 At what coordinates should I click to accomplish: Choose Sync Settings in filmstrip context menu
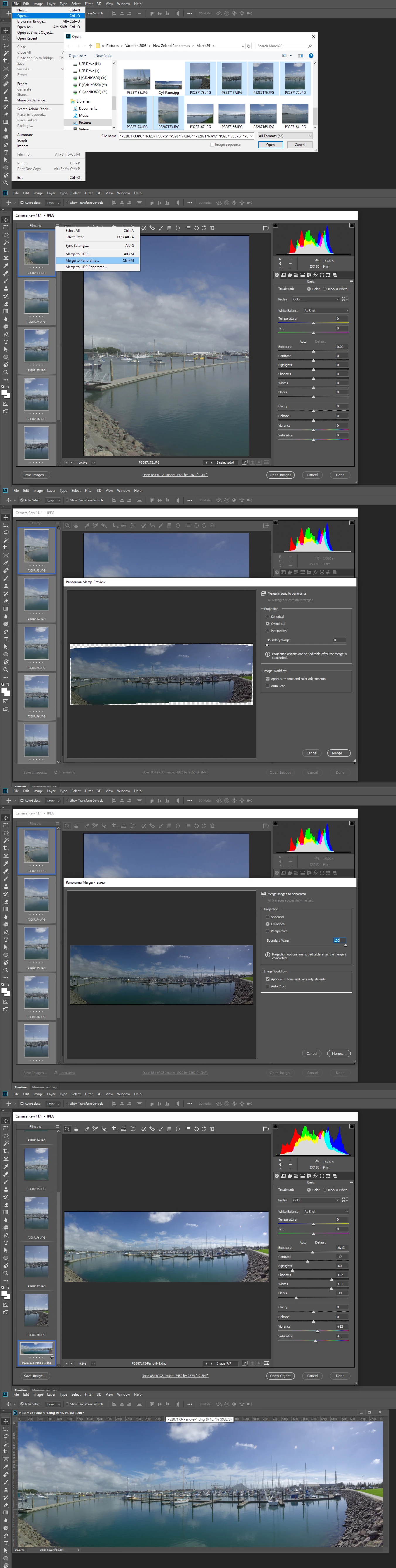pos(98,245)
